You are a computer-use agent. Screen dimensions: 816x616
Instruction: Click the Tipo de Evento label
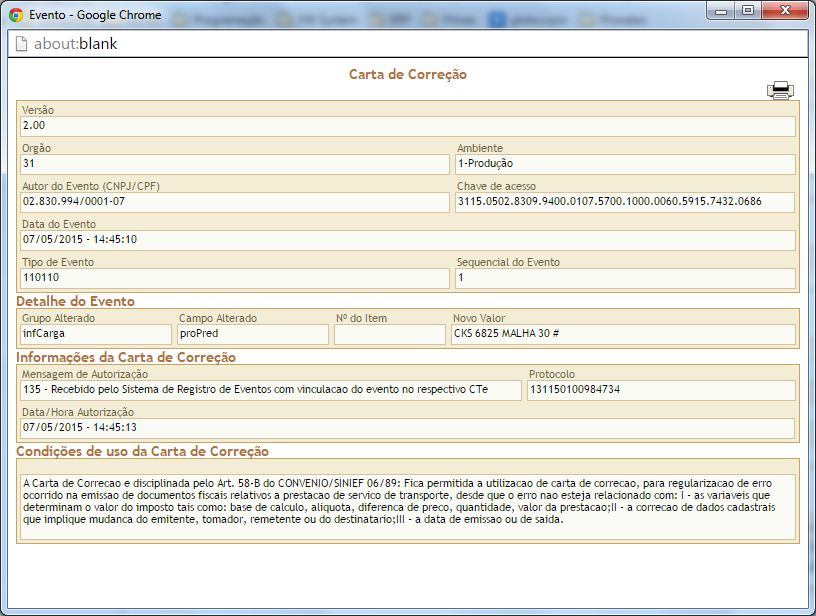58,262
